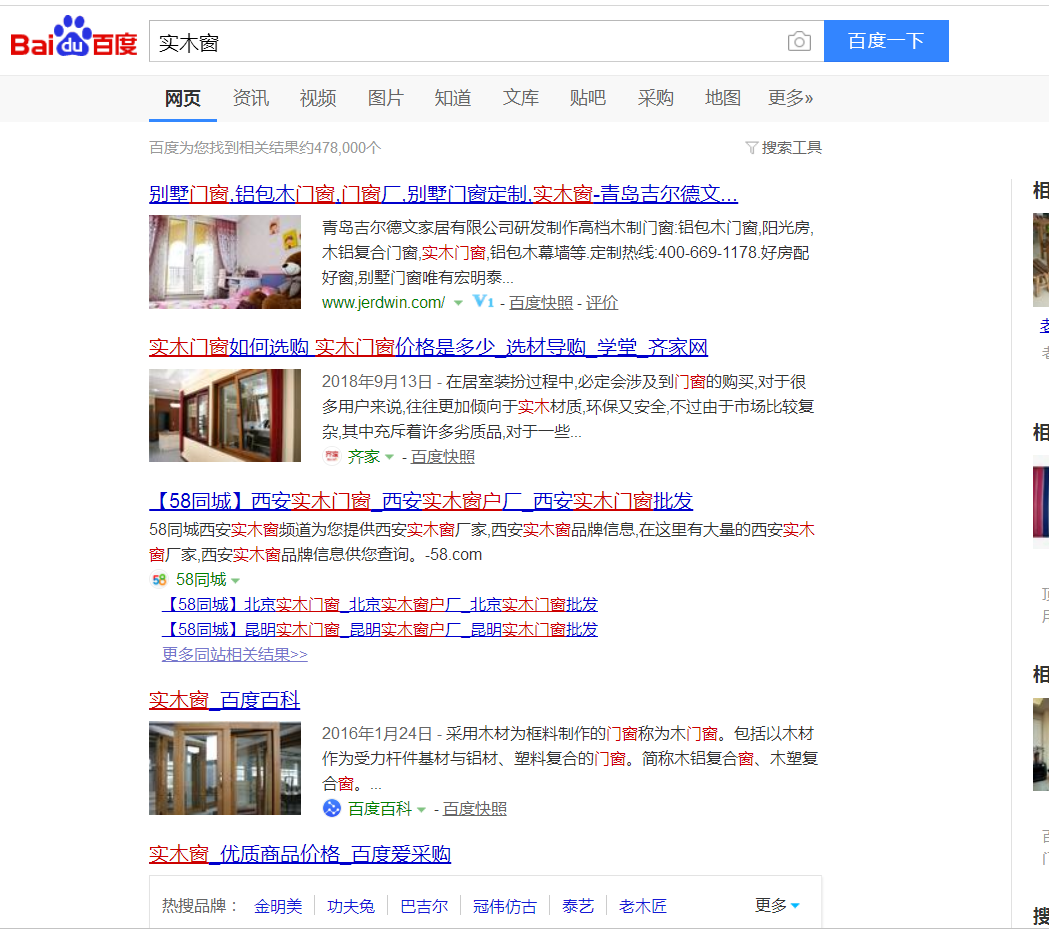Click the 百度百科 source name
1049x933 pixels.
click(x=379, y=809)
